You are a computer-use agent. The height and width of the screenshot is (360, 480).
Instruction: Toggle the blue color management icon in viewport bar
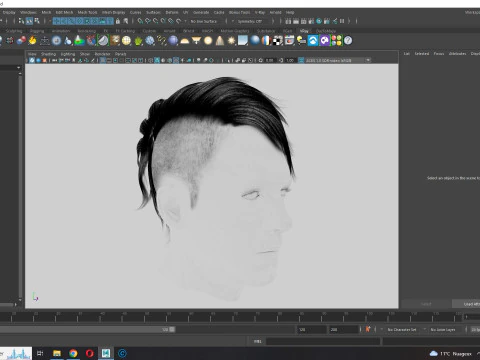(x=301, y=60)
